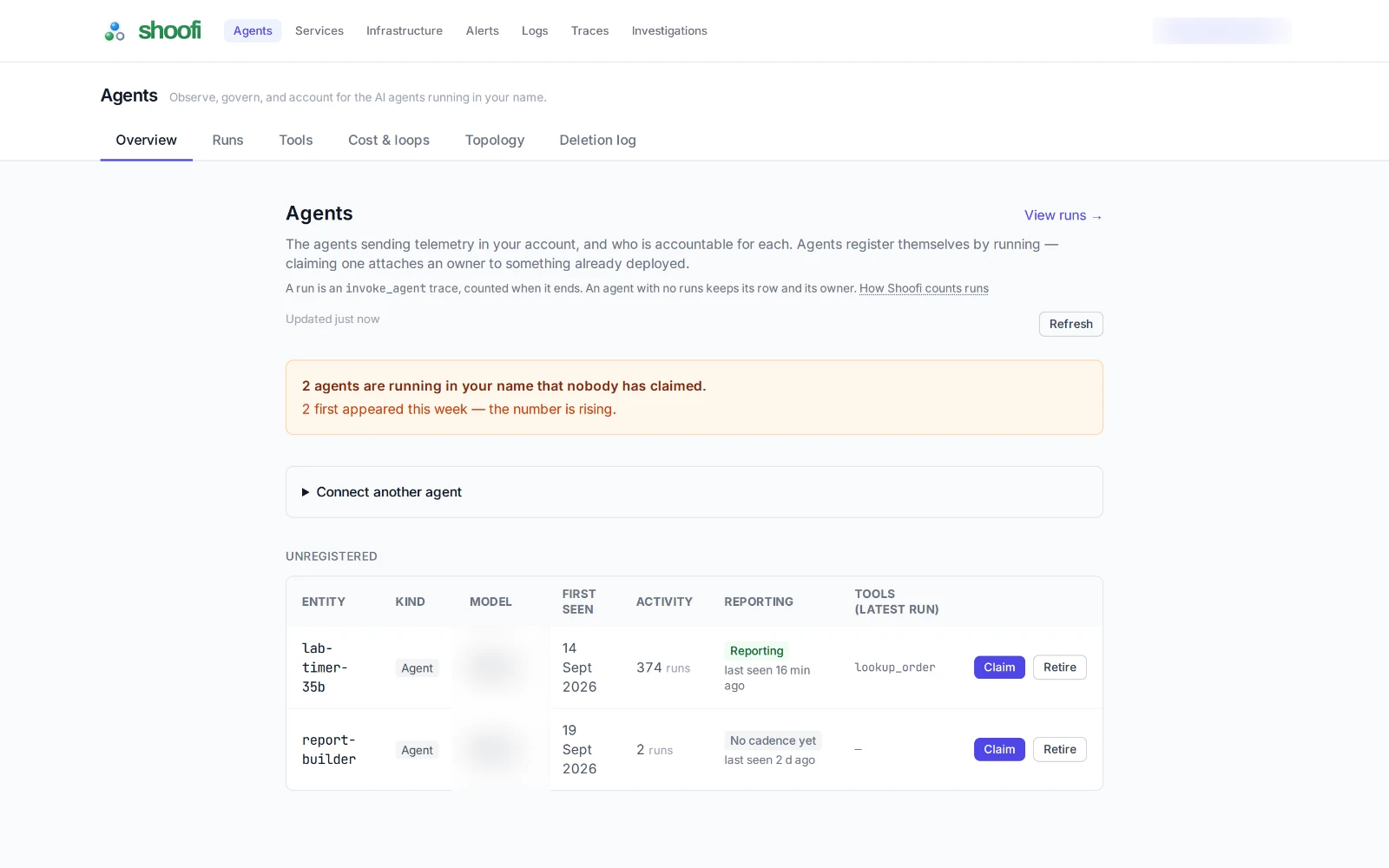The image size is (1389, 868).
Task: Select the Overview tab
Action: [147, 140]
